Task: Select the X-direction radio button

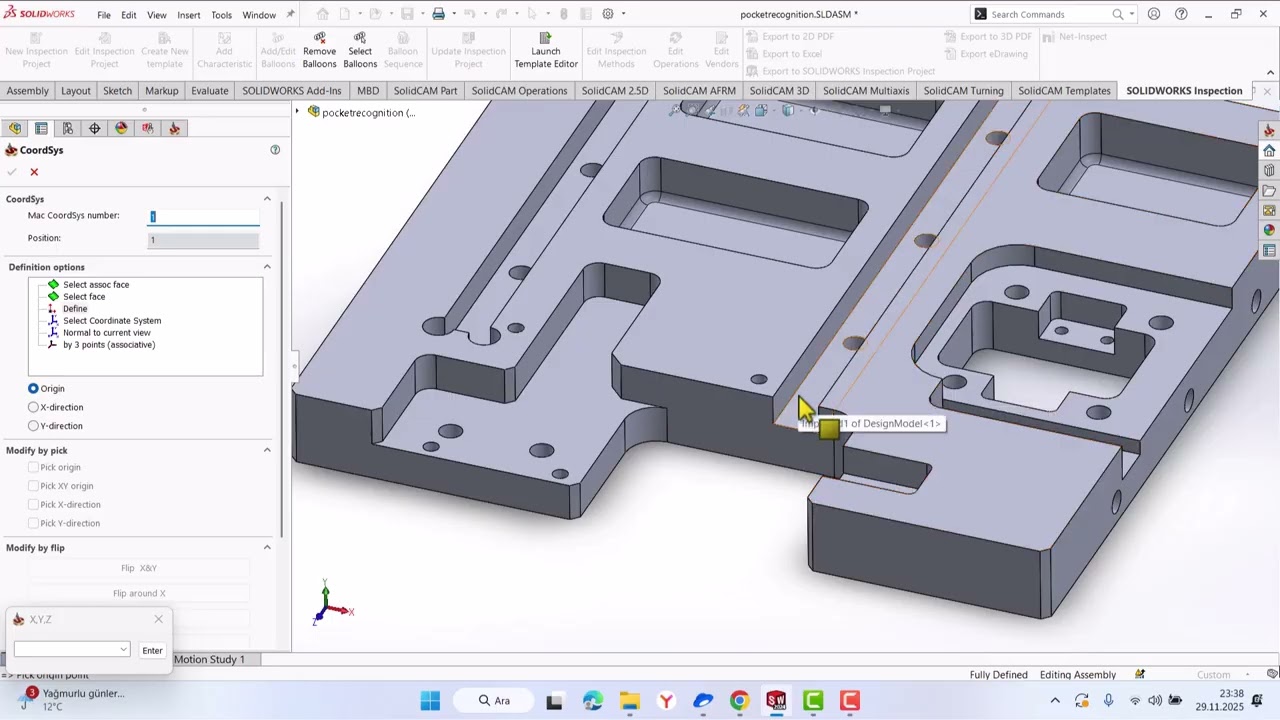Action: click(33, 407)
